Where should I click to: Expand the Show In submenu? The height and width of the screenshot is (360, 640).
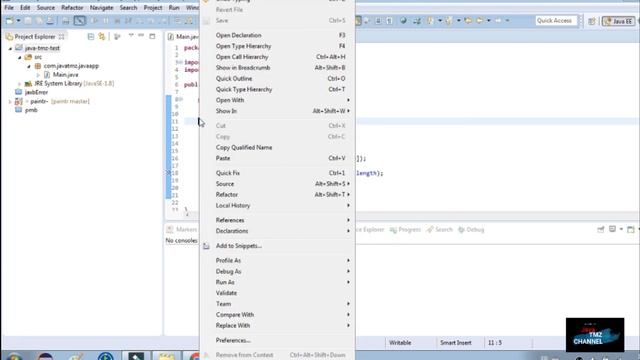pyautogui.click(x=278, y=111)
